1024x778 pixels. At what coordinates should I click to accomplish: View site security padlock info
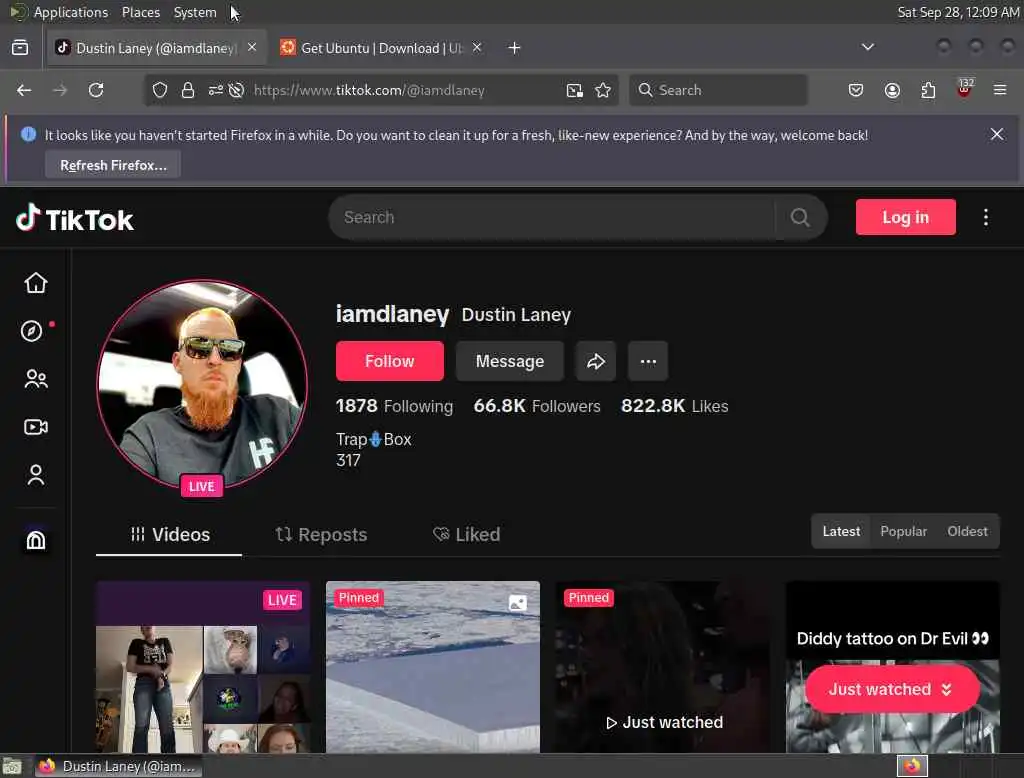[x=188, y=90]
